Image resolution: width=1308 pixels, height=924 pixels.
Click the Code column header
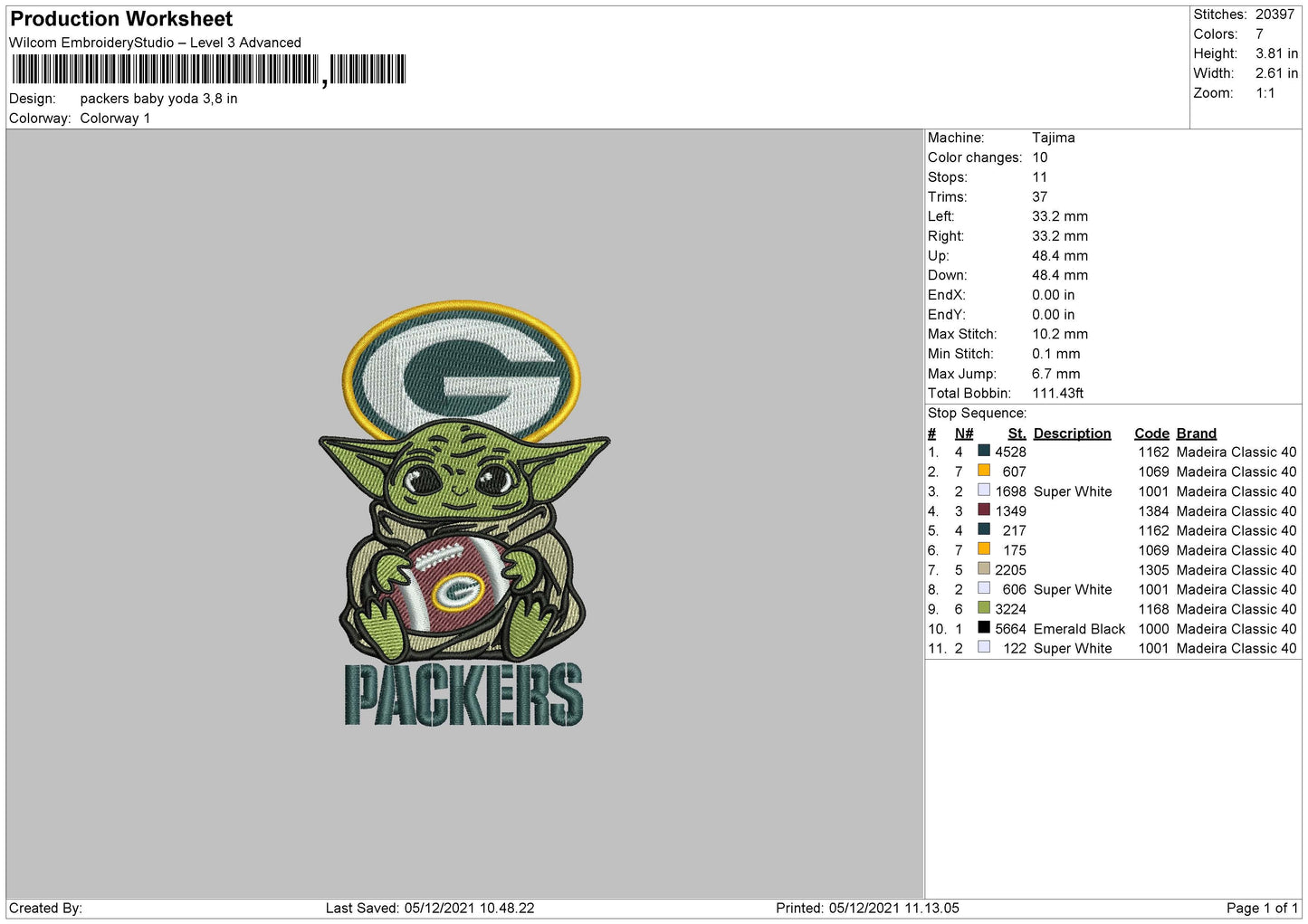click(1152, 433)
